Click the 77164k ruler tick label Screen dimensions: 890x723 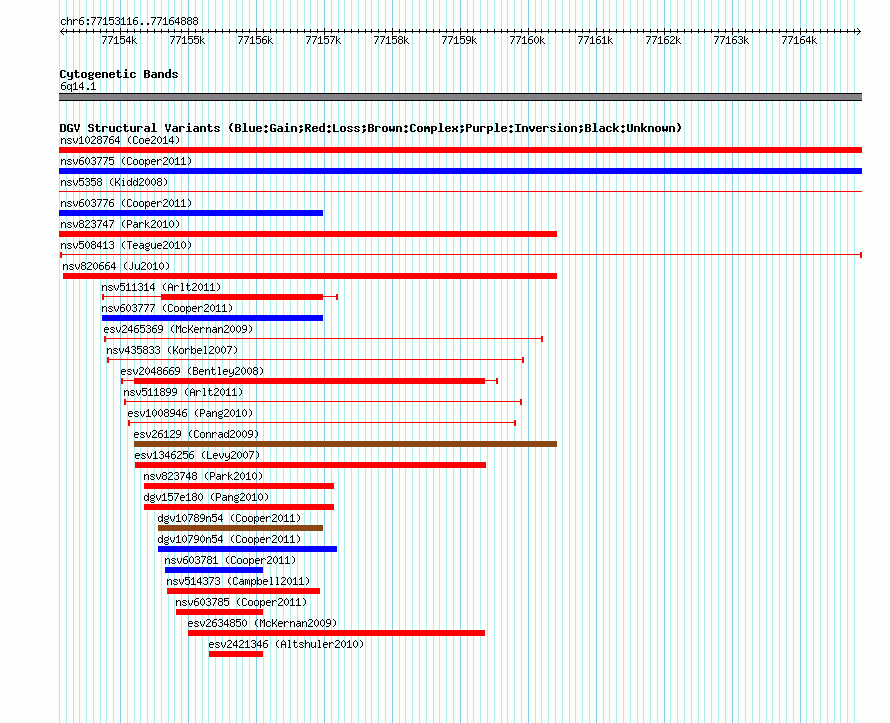click(x=799, y=40)
